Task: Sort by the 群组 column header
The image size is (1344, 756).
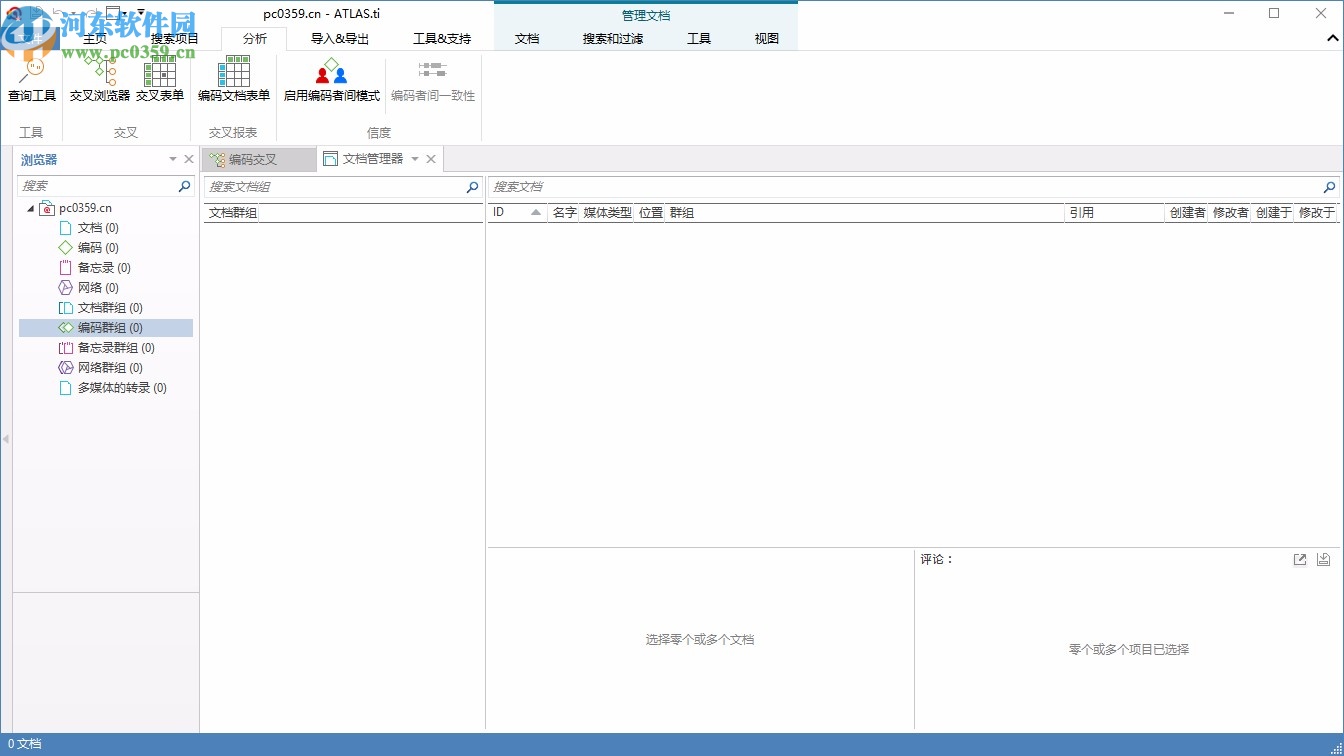Action: point(866,213)
